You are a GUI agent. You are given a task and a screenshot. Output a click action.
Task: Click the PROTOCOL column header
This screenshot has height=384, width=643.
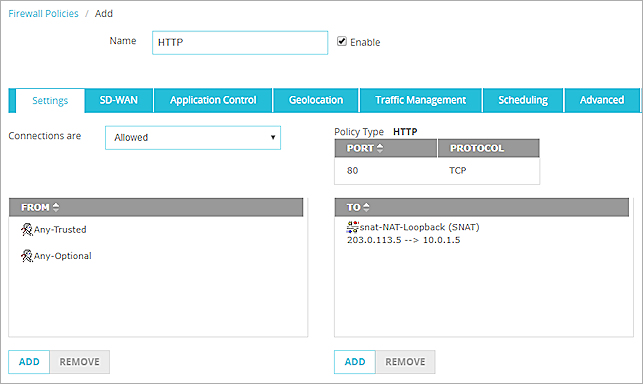click(488, 148)
